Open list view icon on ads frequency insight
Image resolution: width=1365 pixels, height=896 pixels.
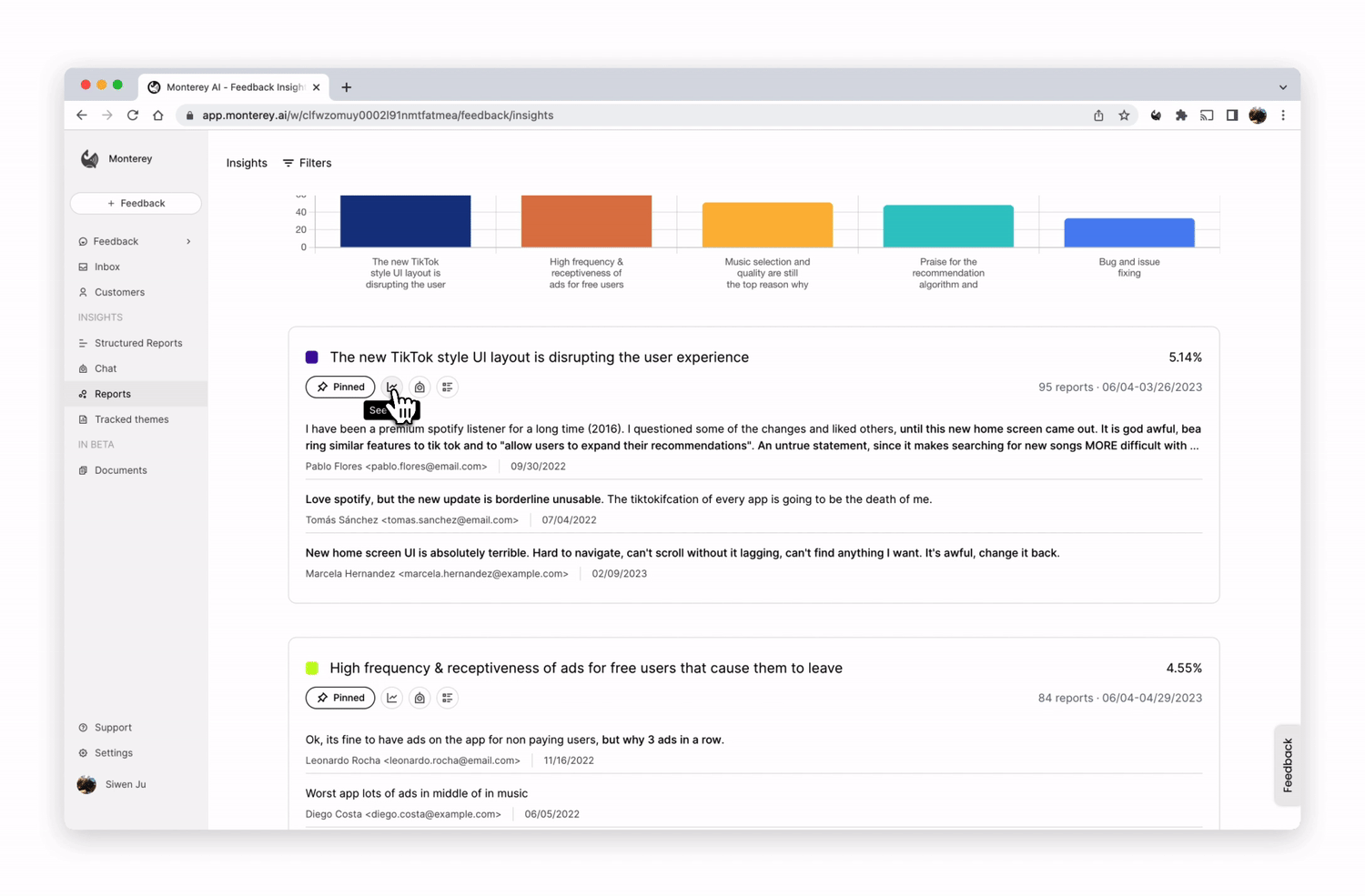(x=447, y=698)
